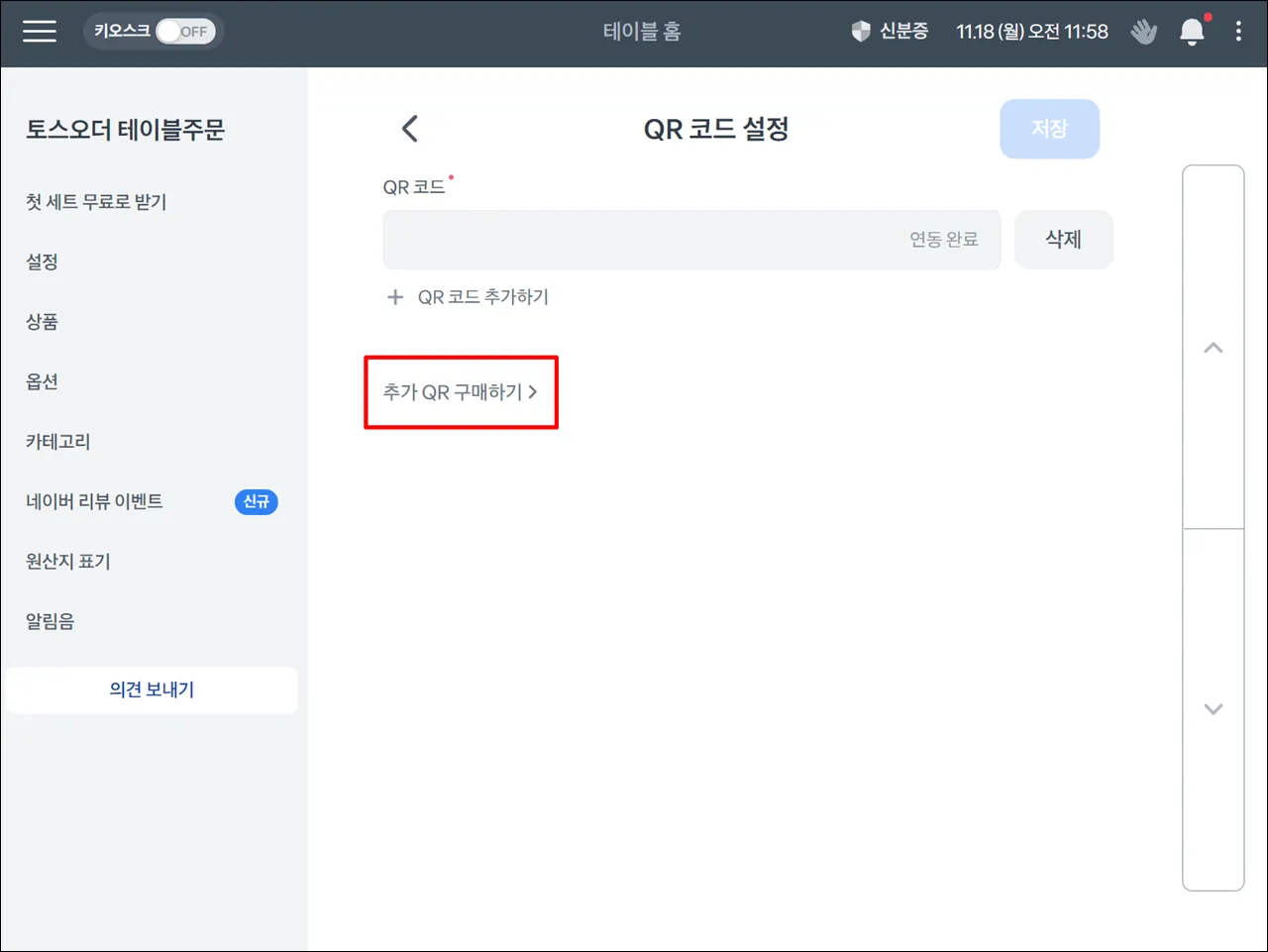Go back with the left arrow

(x=410, y=129)
